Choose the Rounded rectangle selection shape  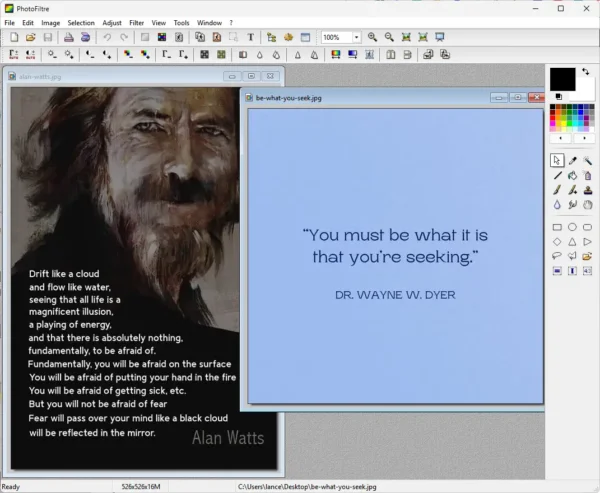(x=587, y=227)
